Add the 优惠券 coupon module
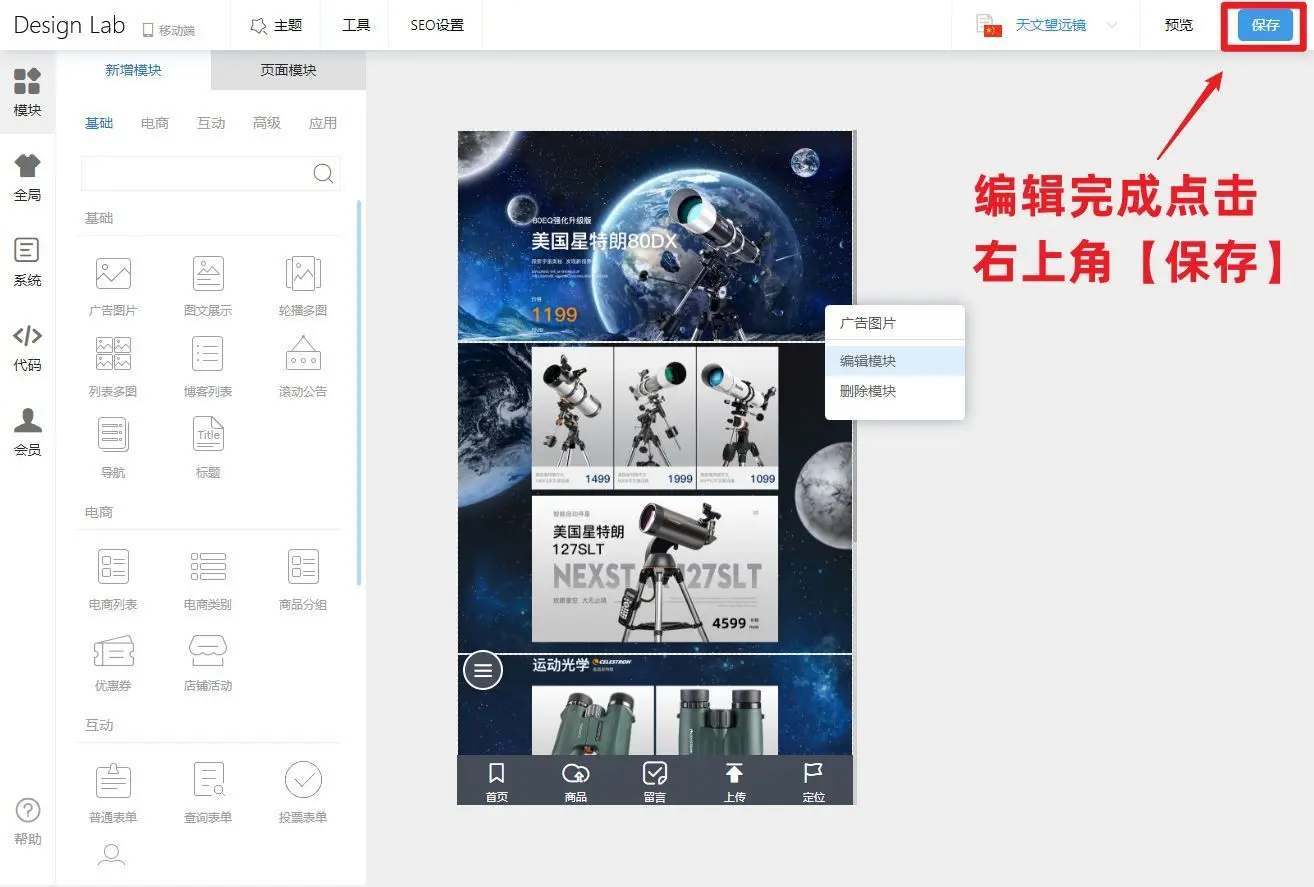 [x=113, y=661]
